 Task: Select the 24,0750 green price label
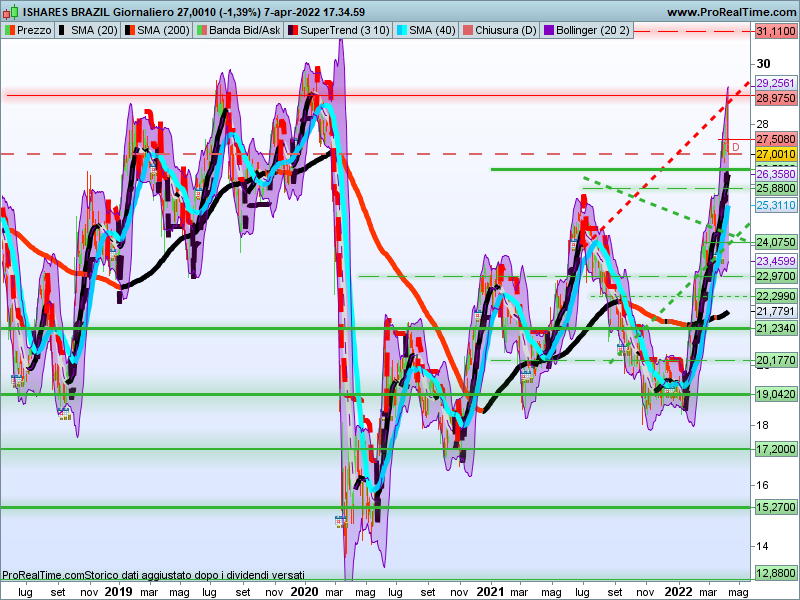[x=776, y=242]
